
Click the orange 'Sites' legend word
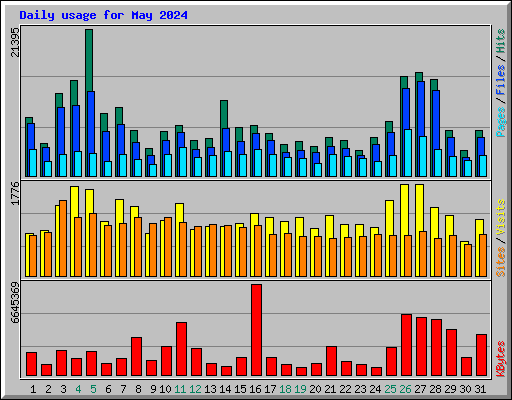pyautogui.click(x=501, y=262)
